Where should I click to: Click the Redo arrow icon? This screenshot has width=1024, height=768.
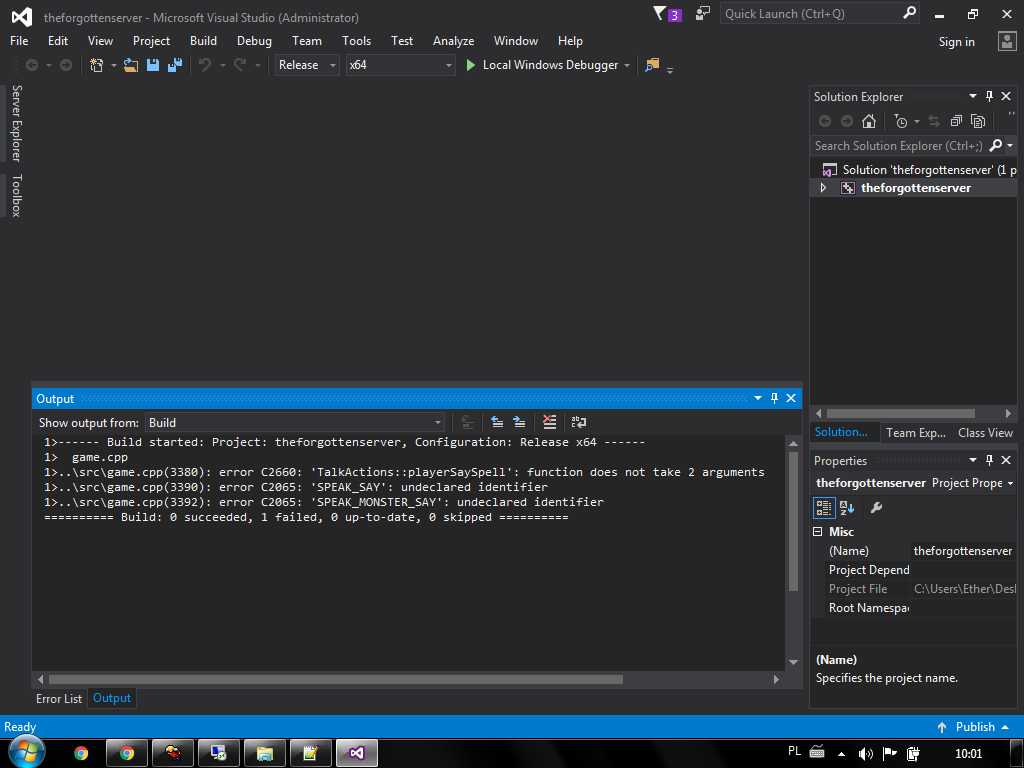[240, 65]
